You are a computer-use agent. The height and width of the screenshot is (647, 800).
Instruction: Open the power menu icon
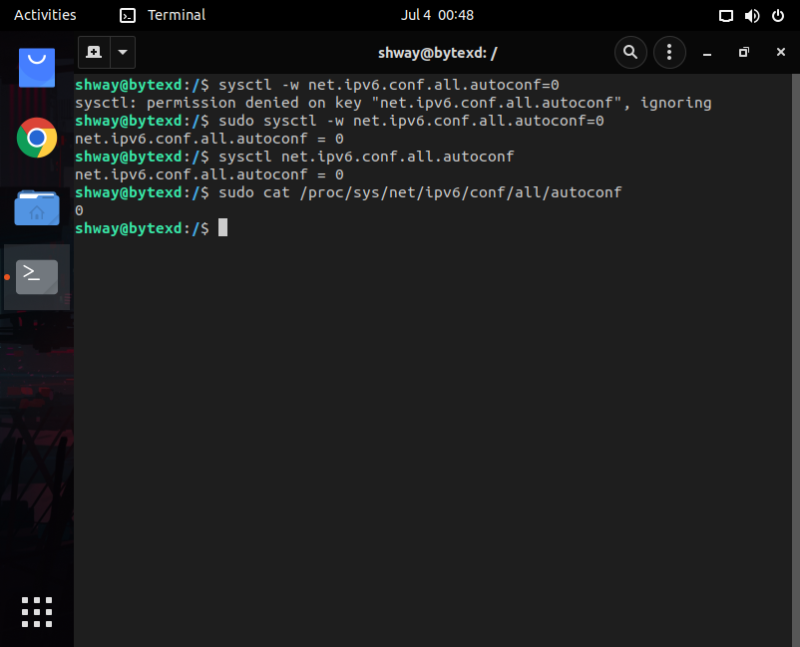[x=778, y=15]
